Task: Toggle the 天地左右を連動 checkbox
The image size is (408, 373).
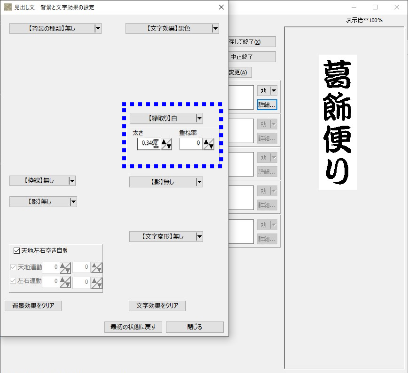Action: [x=16, y=250]
